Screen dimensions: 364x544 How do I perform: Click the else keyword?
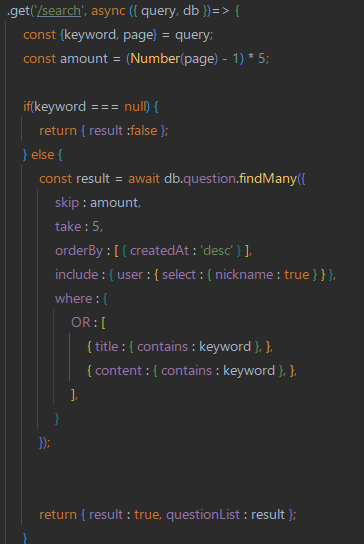tap(43, 155)
